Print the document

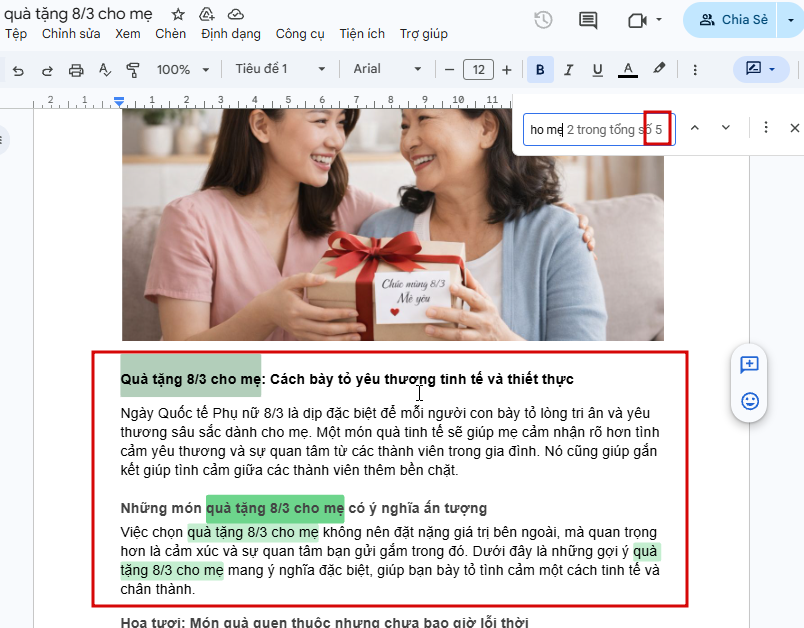(76, 70)
